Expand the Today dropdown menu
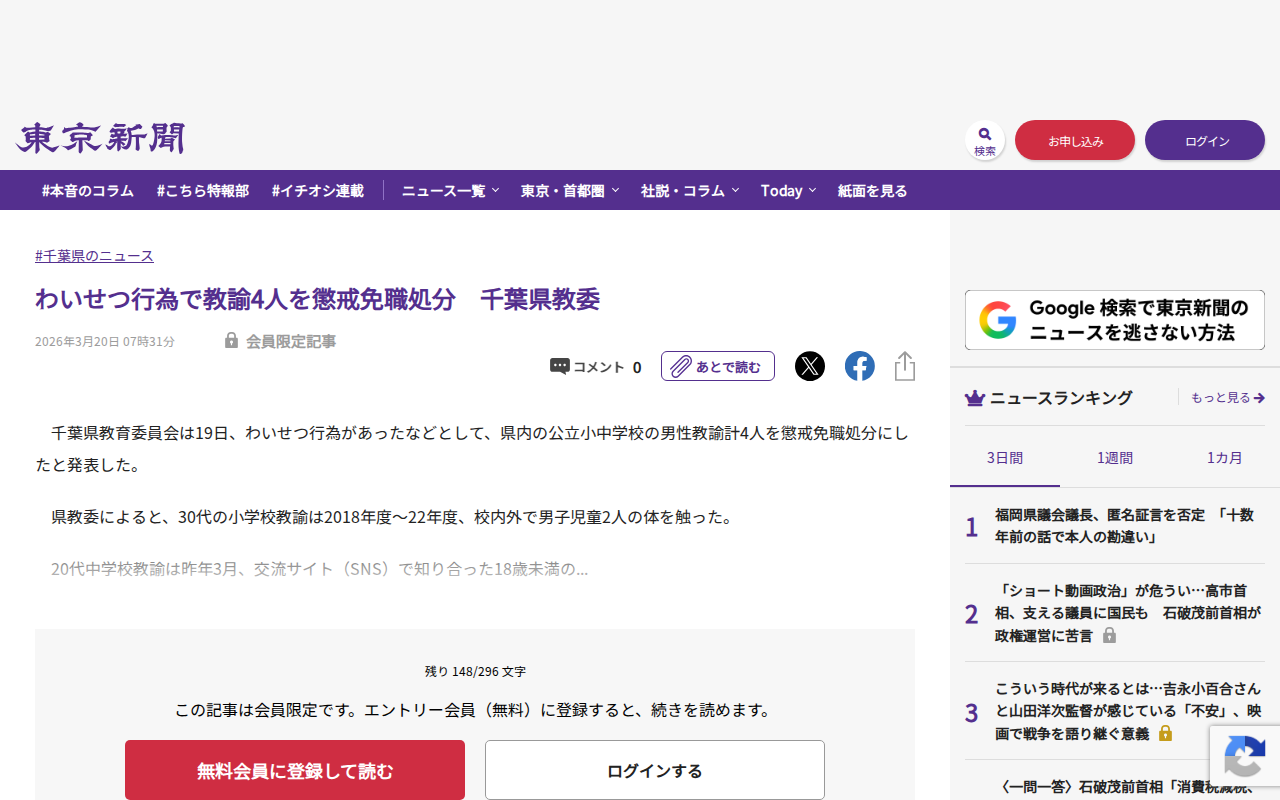 click(788, 190)
